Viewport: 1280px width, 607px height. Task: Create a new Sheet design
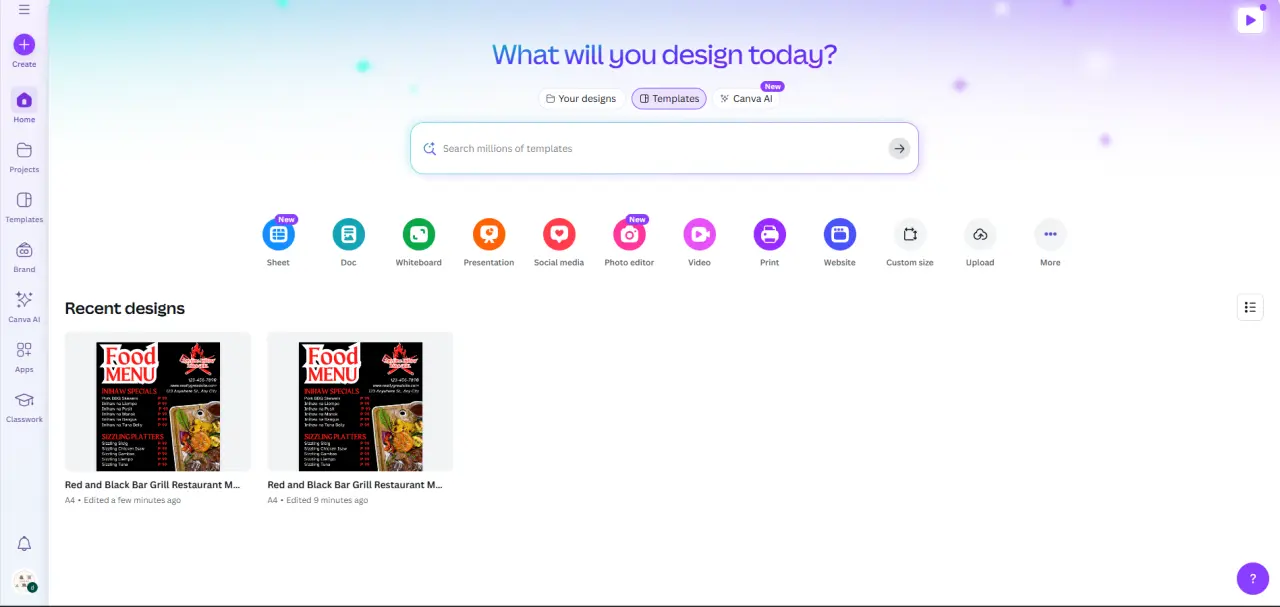(x=278, y=242)
